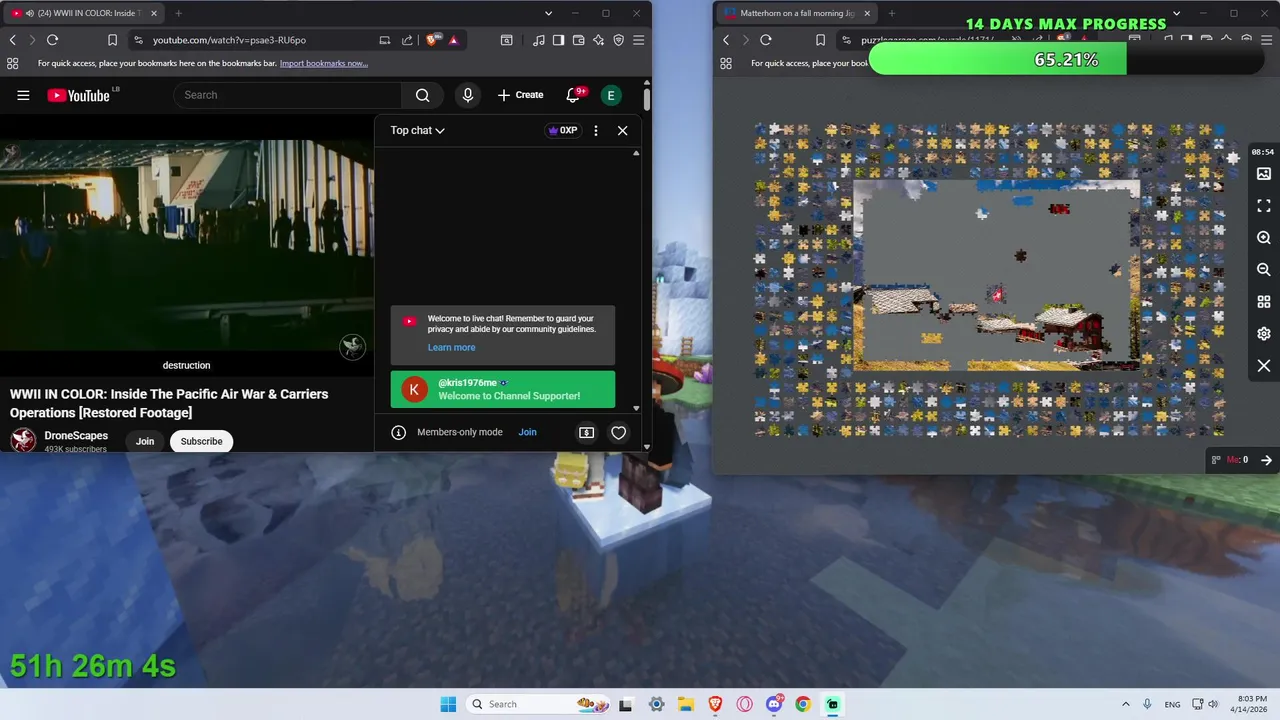Open Windows Start menu

click(448, 704)
